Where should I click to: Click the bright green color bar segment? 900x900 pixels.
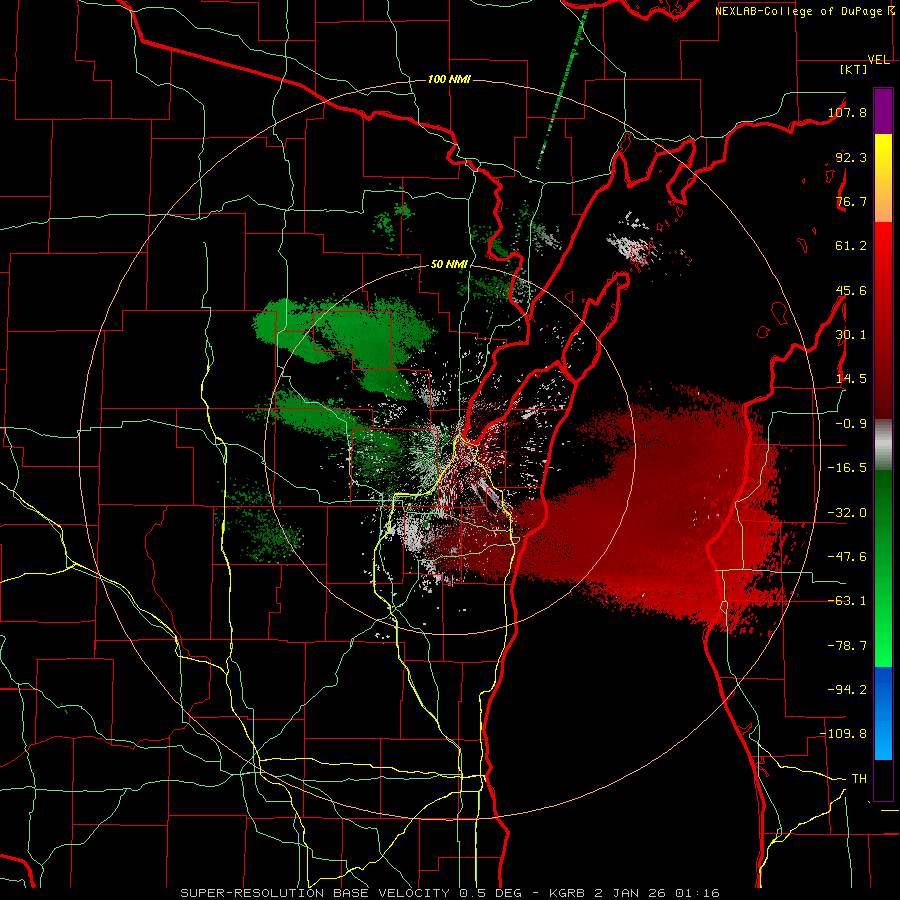coord(883,643)
